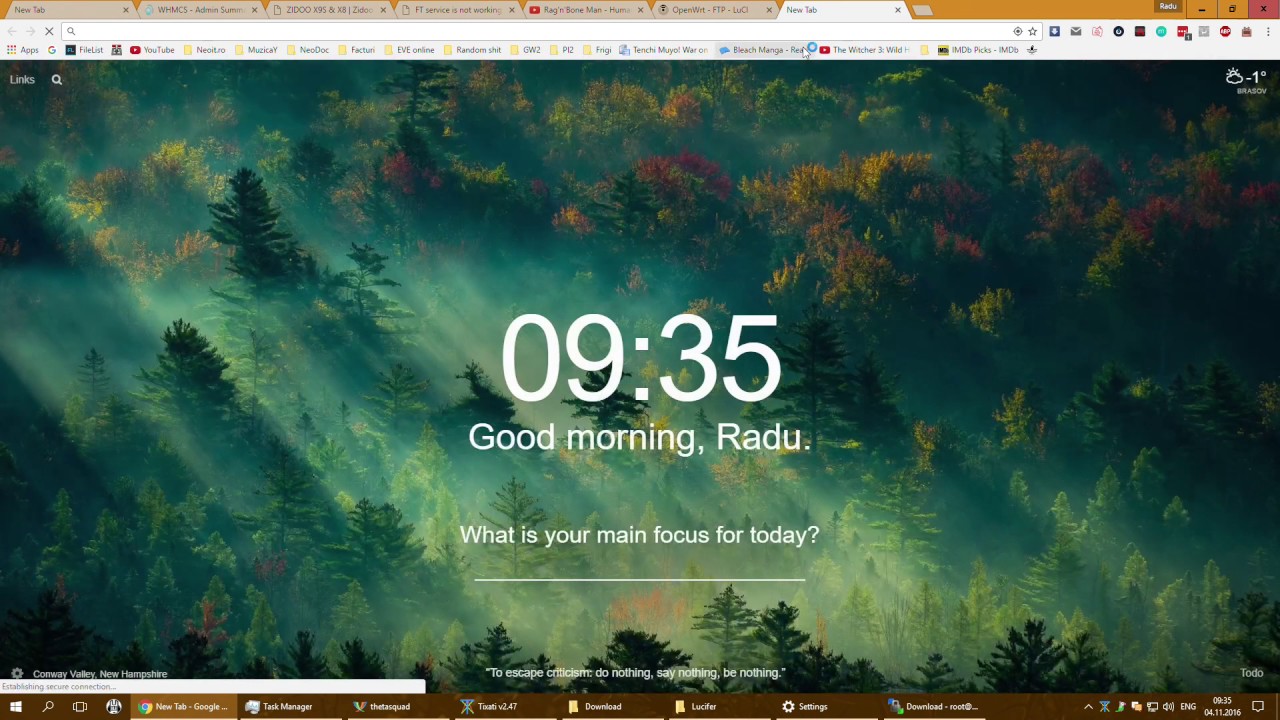This screenshot has width=1280, height=720.
Task: Open the Chrome three-dot menu
Action: tap(1267, 31)
